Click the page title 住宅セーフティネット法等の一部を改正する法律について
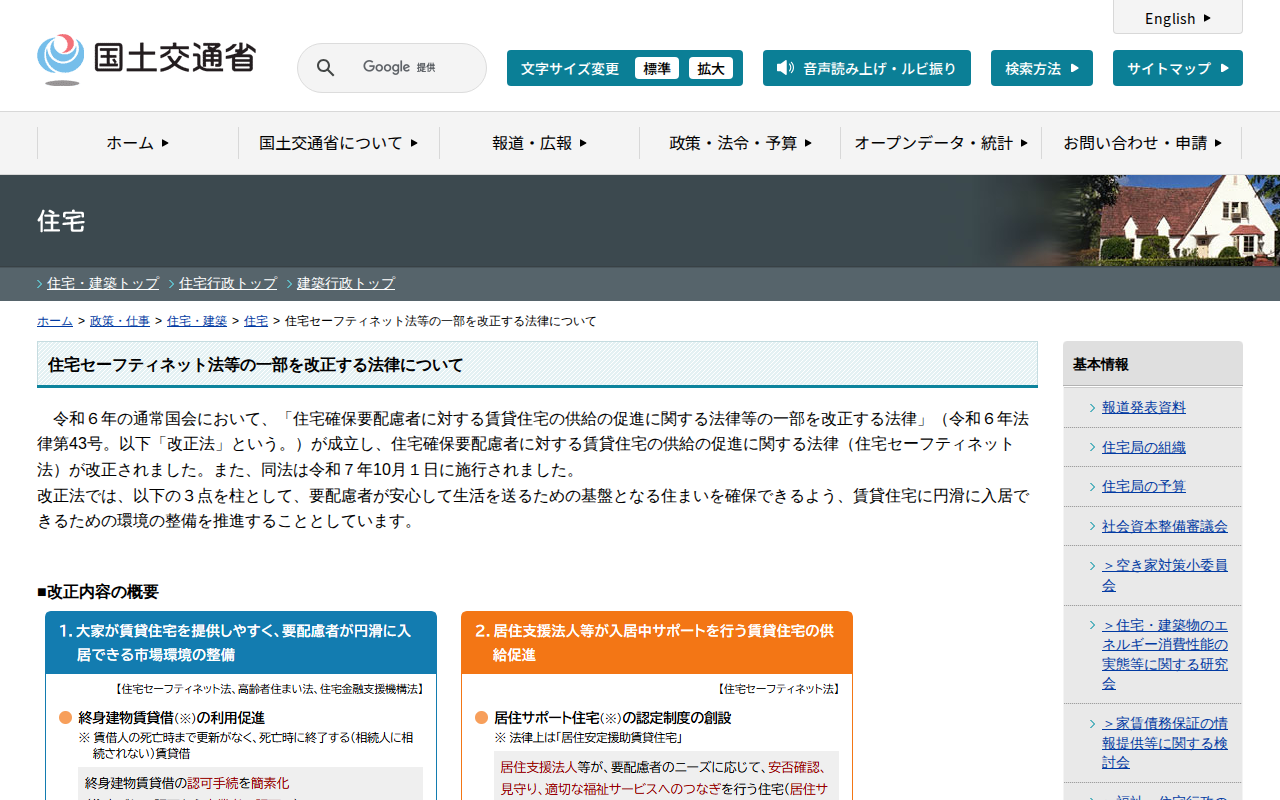Screen dimensions: 1280x800 [256, 365]
